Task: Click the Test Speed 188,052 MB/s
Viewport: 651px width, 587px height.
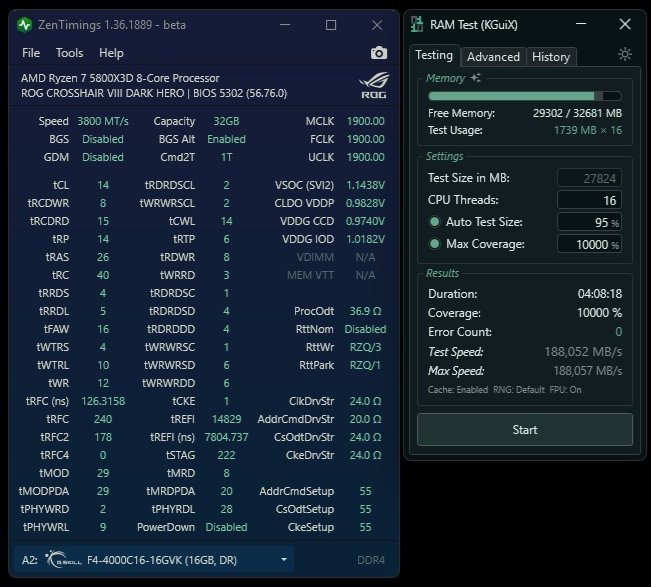Action: [x=583, y=352]
